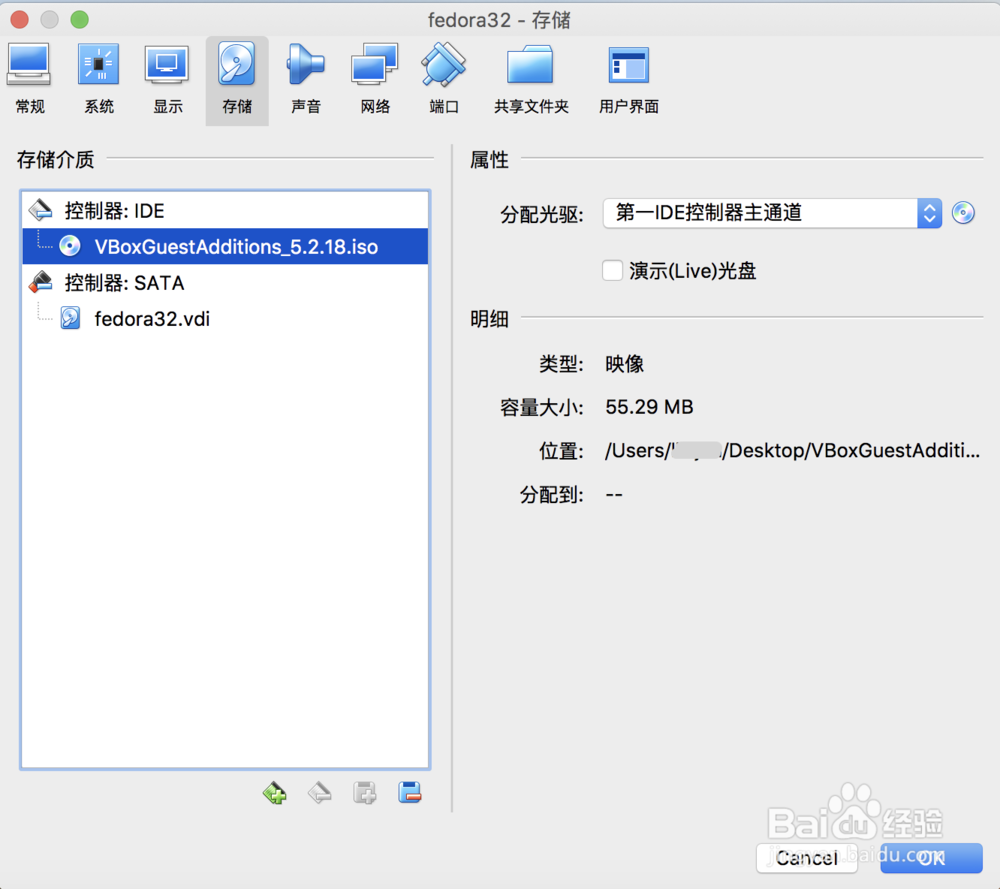Click the add storage attachment icon

coord(365,793)
